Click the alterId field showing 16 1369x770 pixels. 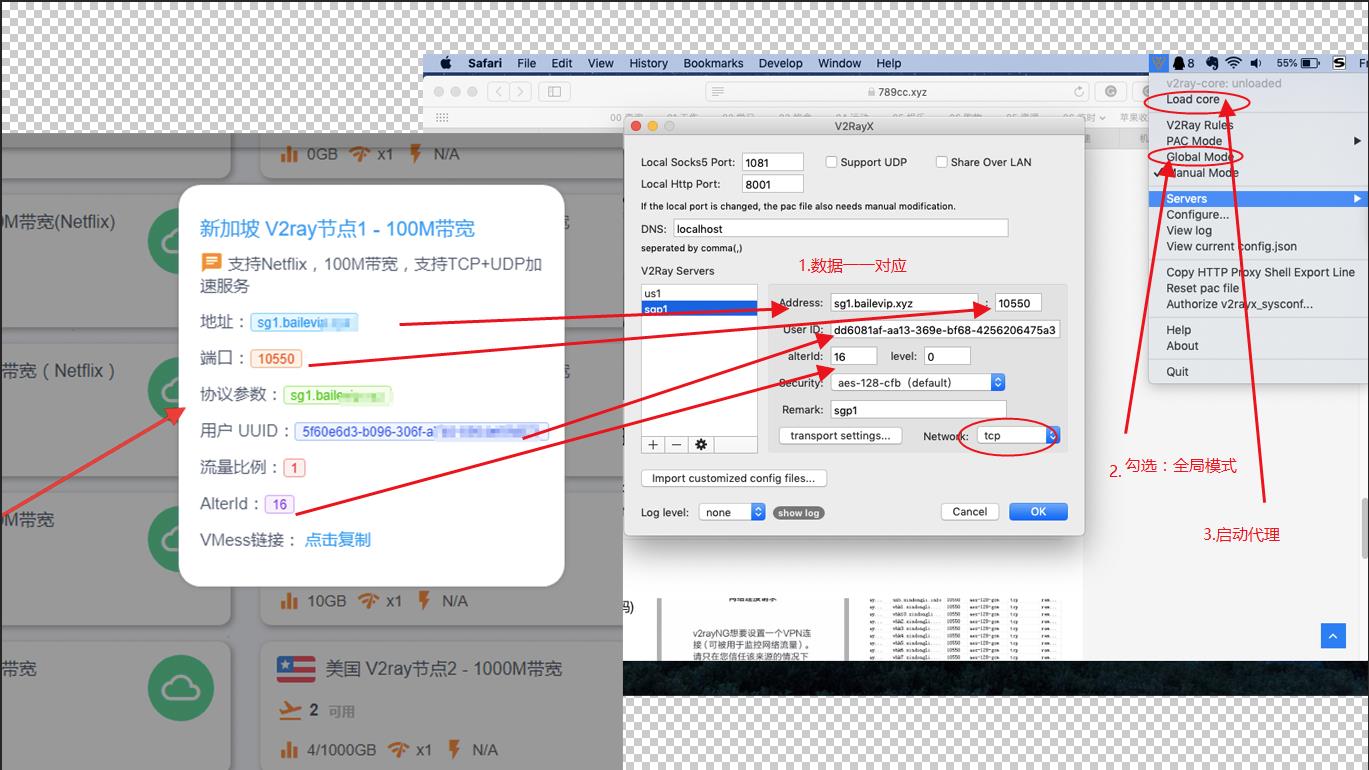pyautogui.click(x=854, y=356)
